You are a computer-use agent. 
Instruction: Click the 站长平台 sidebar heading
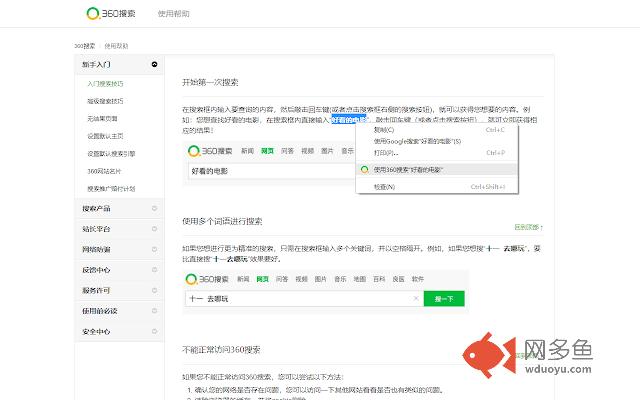(96, 229)
